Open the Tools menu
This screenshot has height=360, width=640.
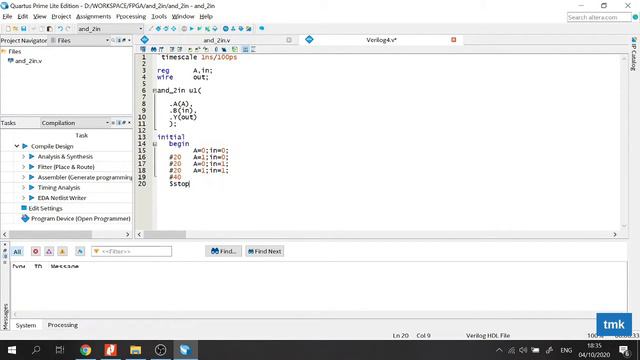pos(159,16)
